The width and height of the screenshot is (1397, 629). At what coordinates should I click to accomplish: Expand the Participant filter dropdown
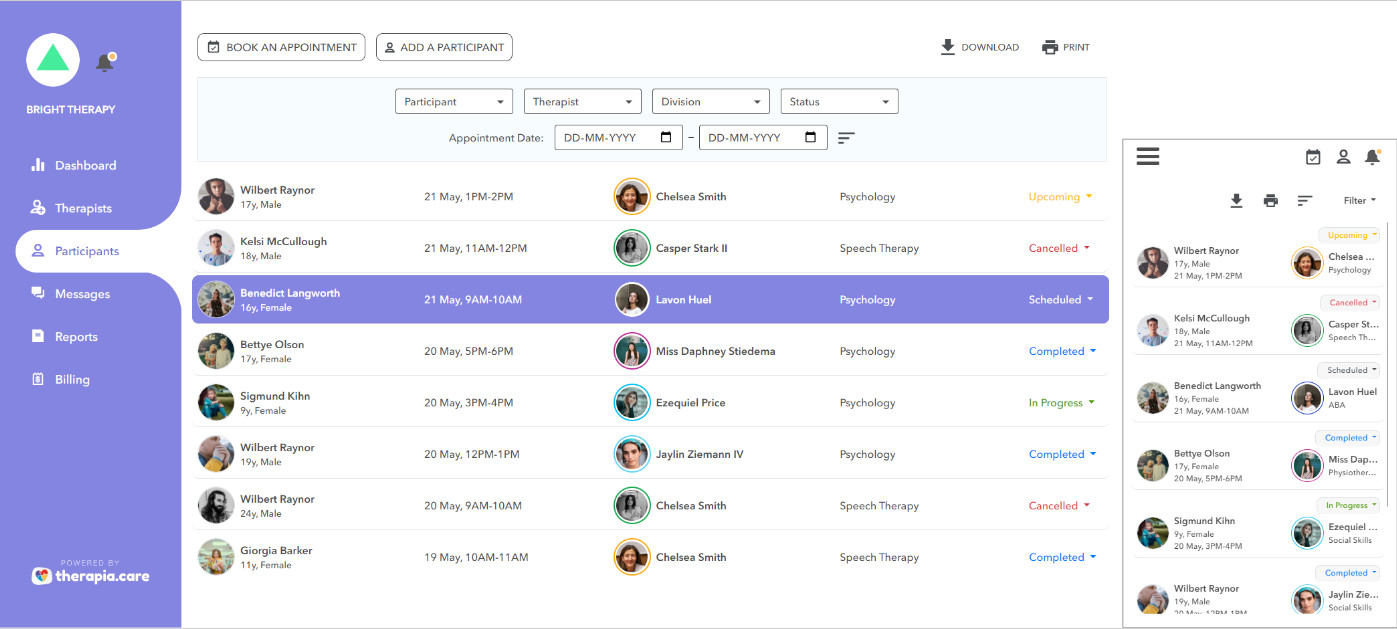point(454,102)
